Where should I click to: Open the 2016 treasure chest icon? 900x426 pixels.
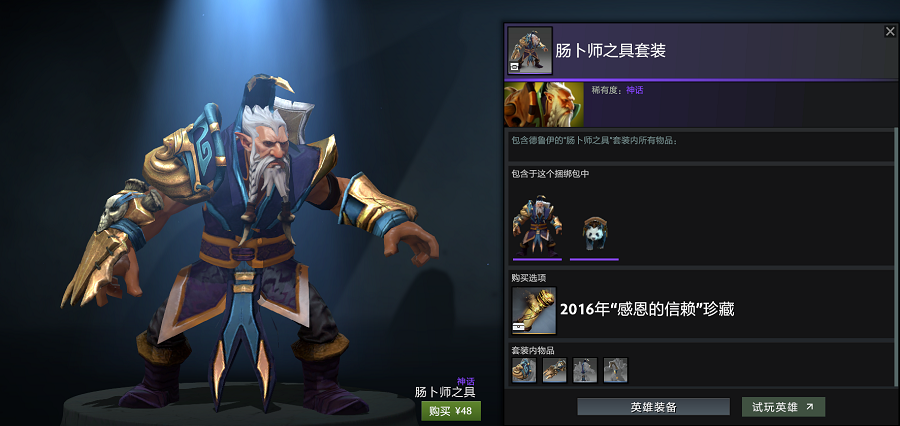click(x=534, y=310)
